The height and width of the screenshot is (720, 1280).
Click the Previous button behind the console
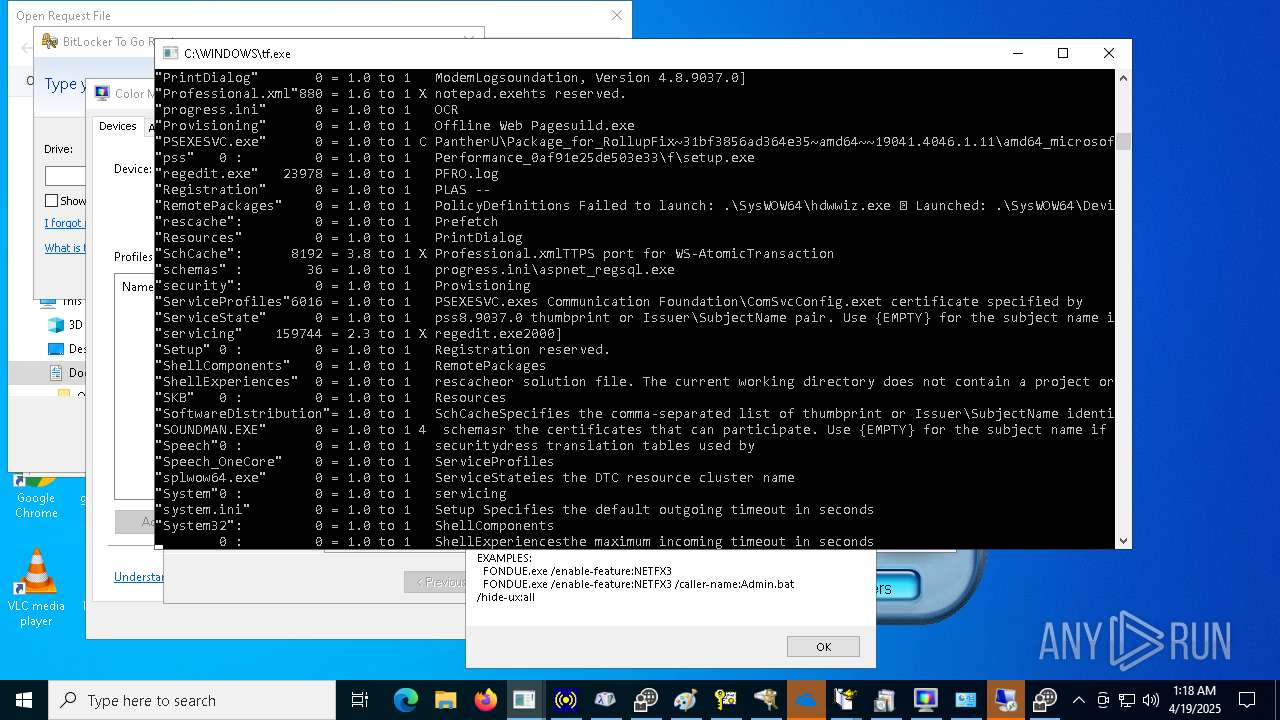[435, 582]
